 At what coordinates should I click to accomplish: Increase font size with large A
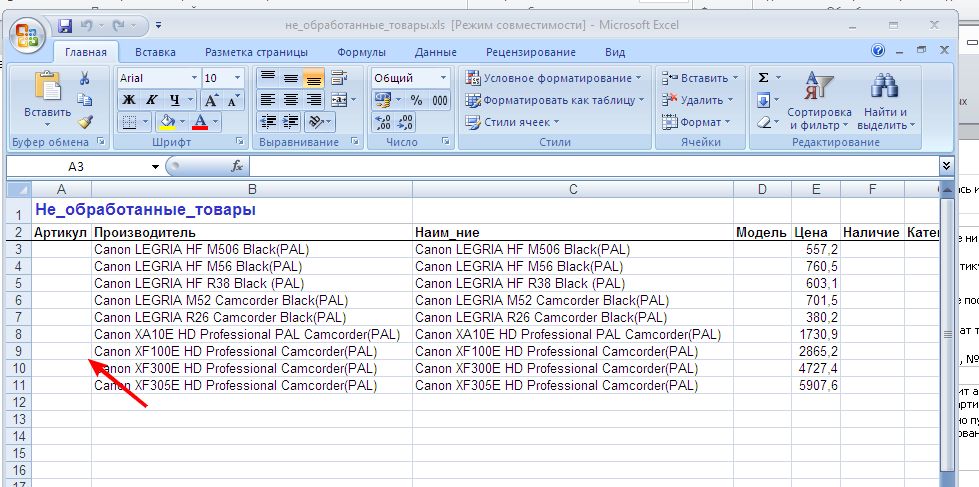211,100
